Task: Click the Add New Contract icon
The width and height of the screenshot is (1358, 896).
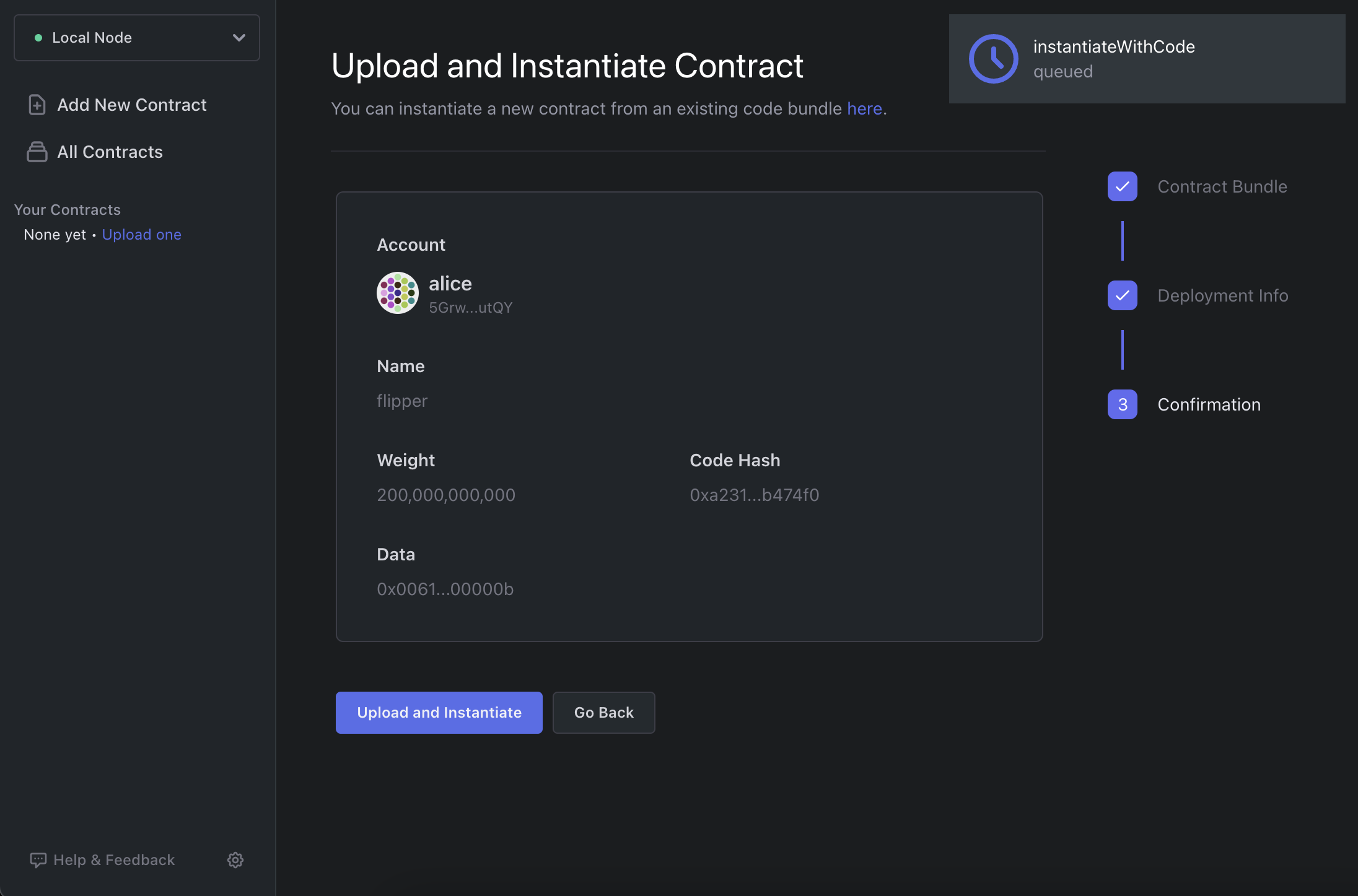Action: pyautogui.click(x=36, y=104)
